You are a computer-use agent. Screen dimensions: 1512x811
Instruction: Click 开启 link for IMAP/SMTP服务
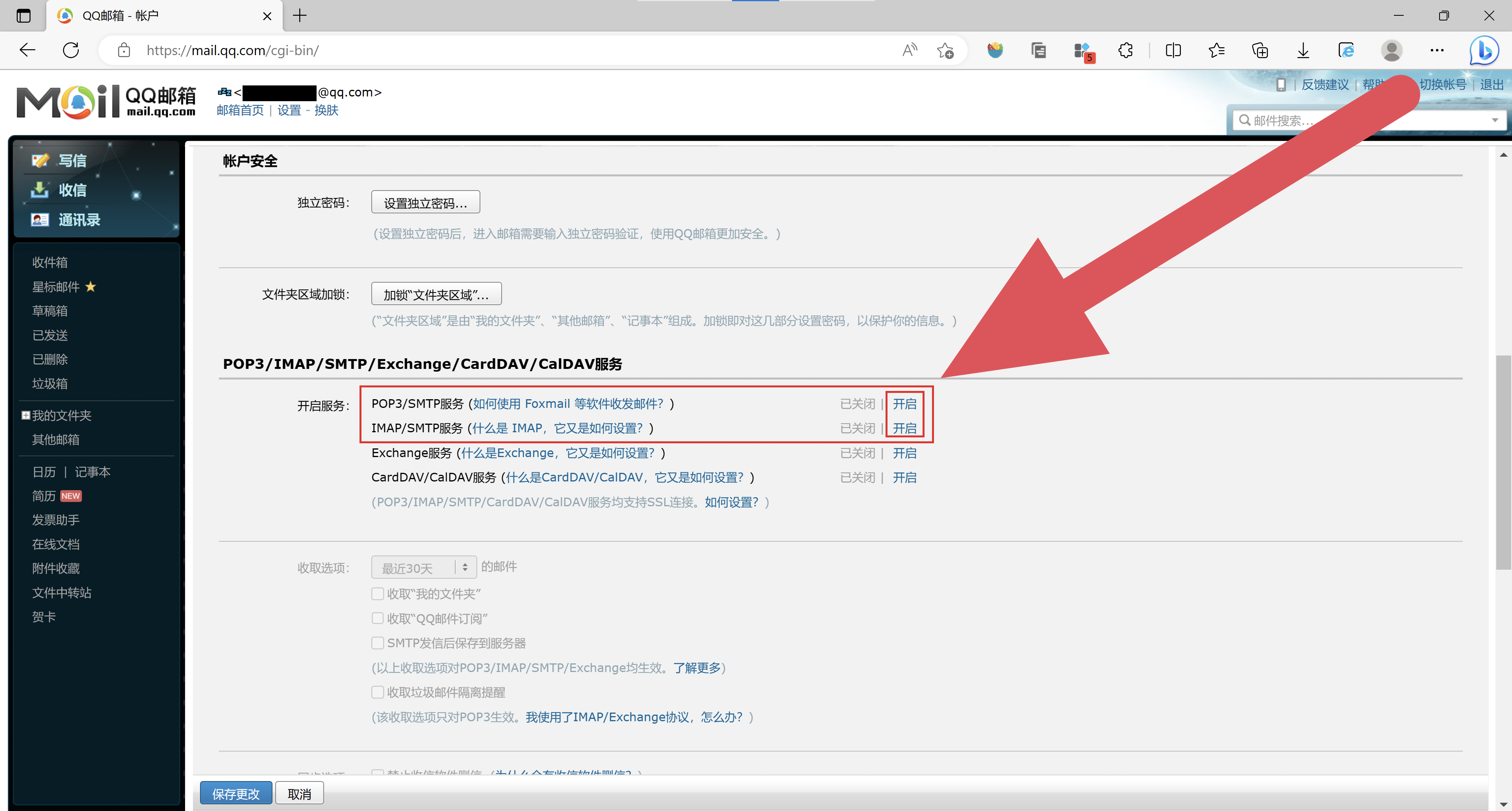(904, 428)
